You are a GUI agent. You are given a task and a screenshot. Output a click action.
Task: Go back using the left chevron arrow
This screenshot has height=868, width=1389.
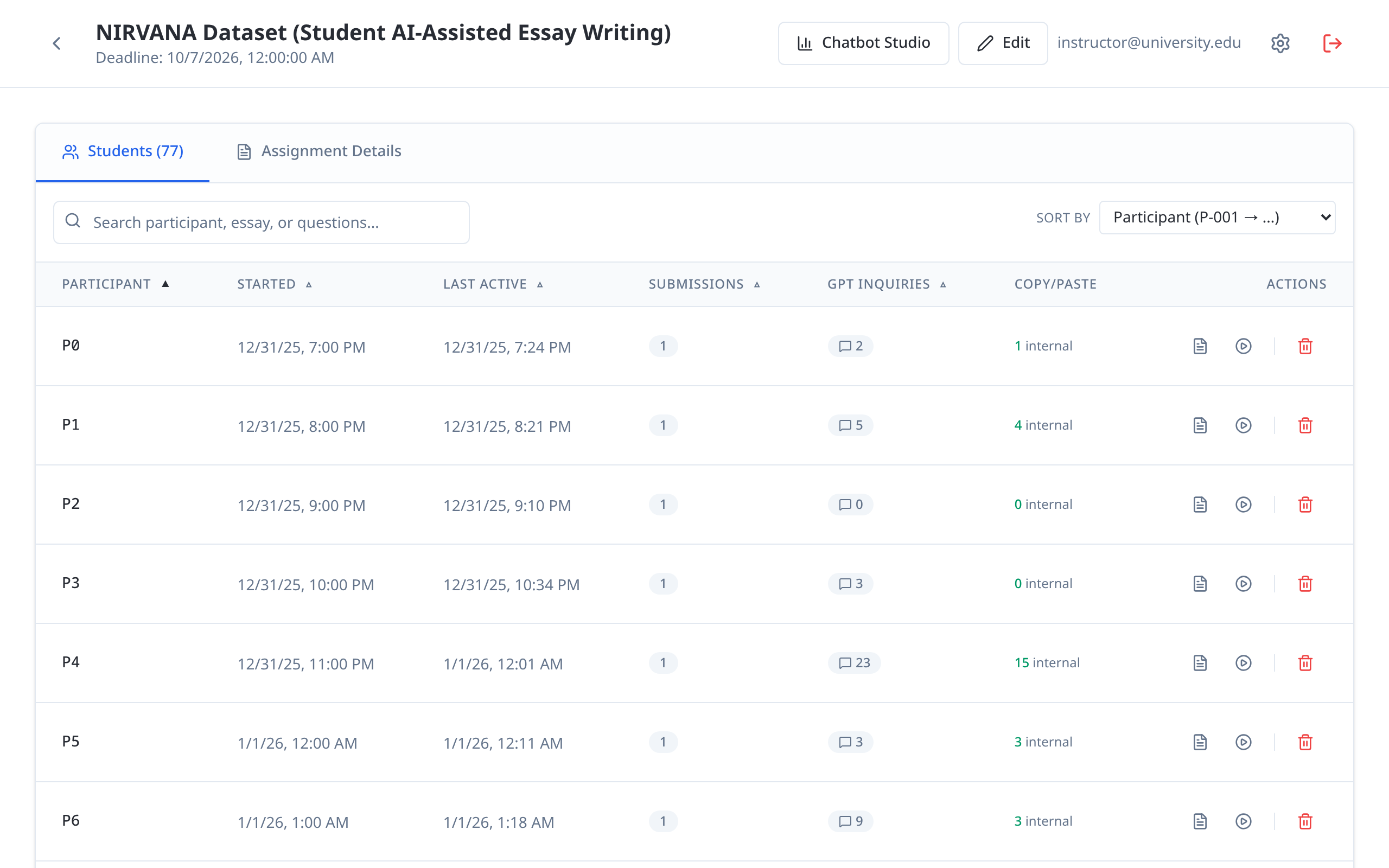pos(57,43)
